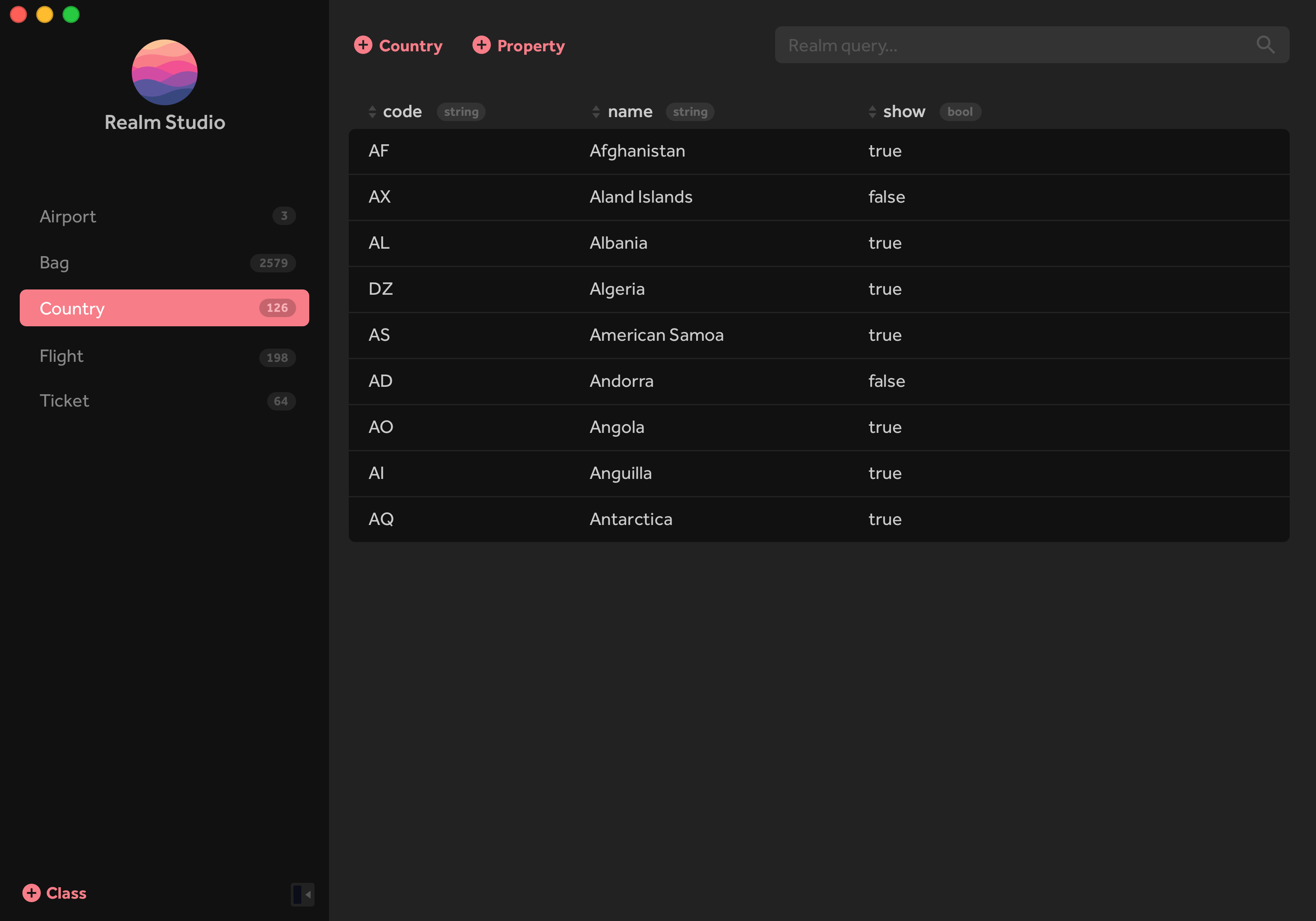The height and width of the screenshot is (921, 1316).
Task: Toggle show value for Aland Islands
Action: (x=886, y=196)
